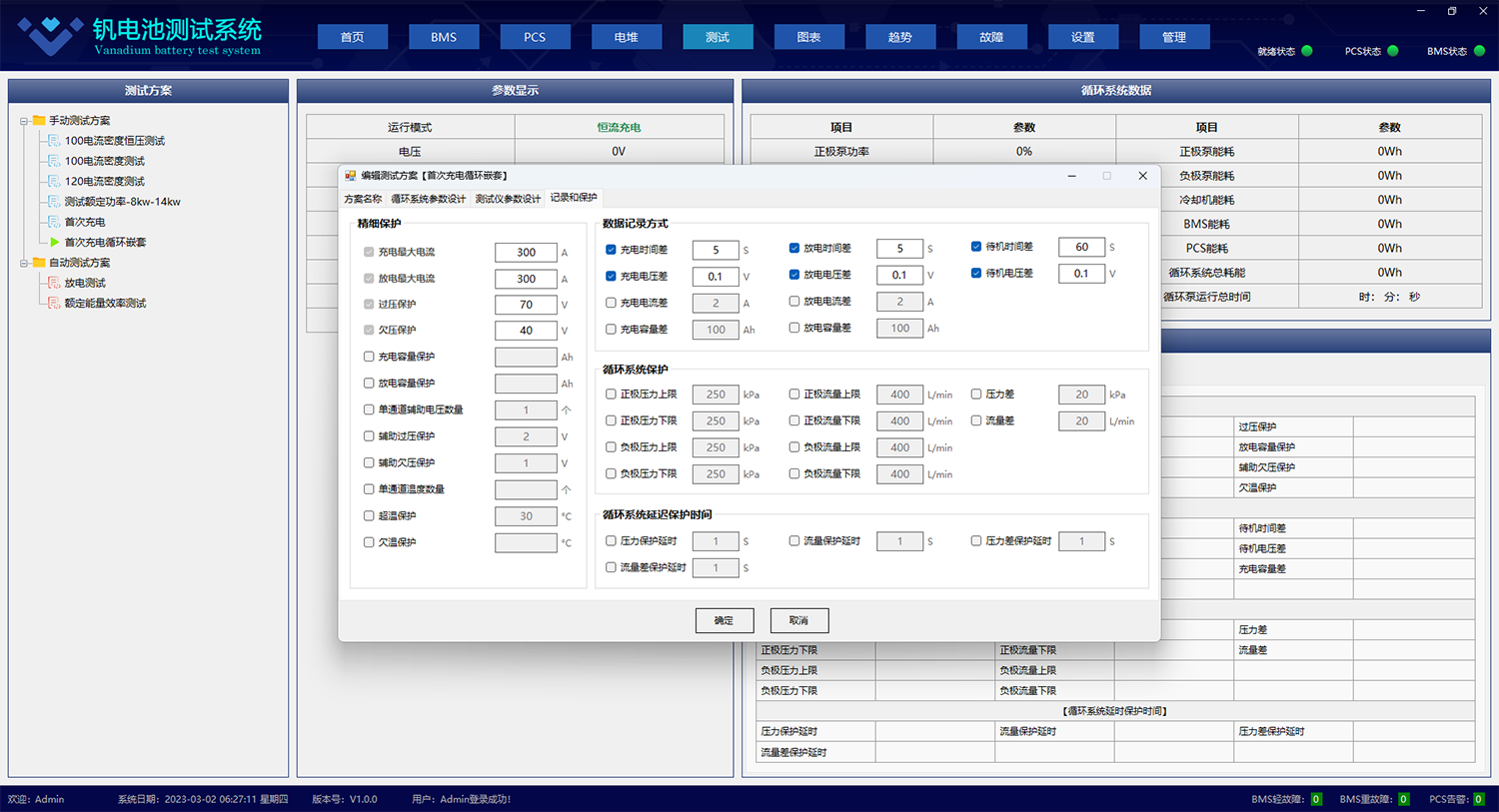The width and height of the screenshot is (1499, 812).
Task: Click script icon beside 120电流密度测试
Action: point(54,181)
